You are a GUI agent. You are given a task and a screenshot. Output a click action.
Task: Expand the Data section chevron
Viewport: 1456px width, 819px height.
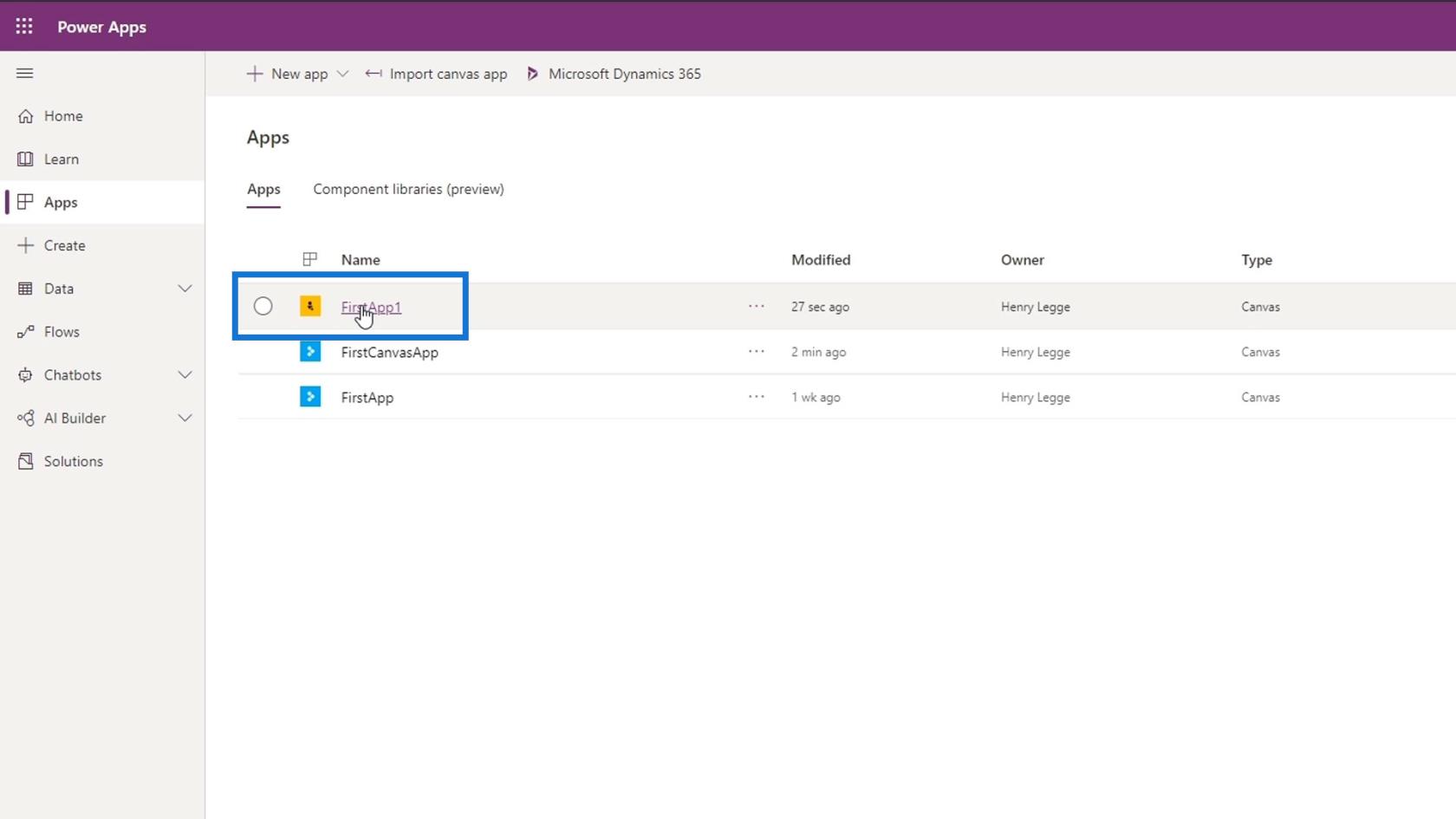(x=185, y=289)
